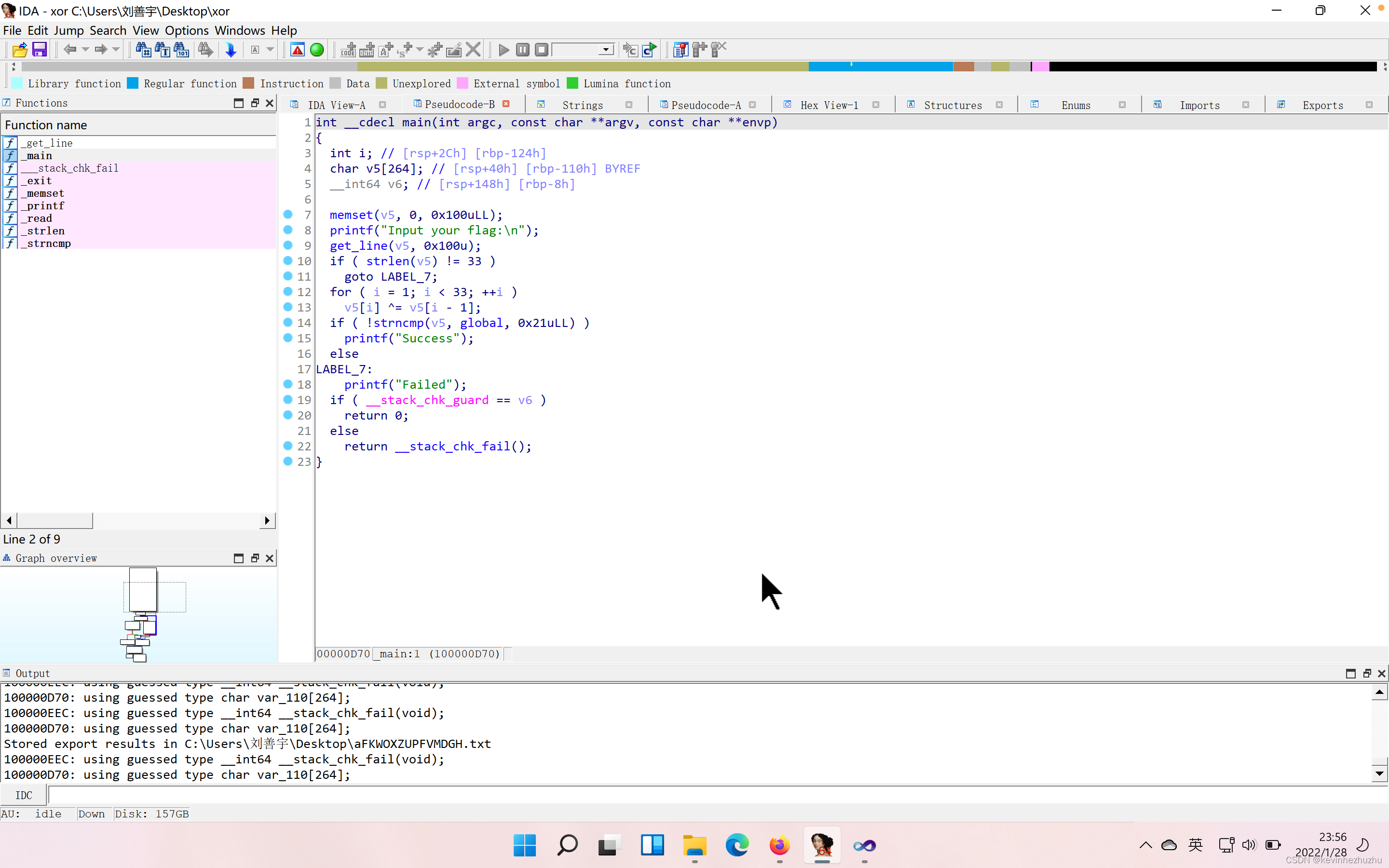The image size is (1389, 868).
Task: Click the red triangle warning icon
Action: point(297,50)
